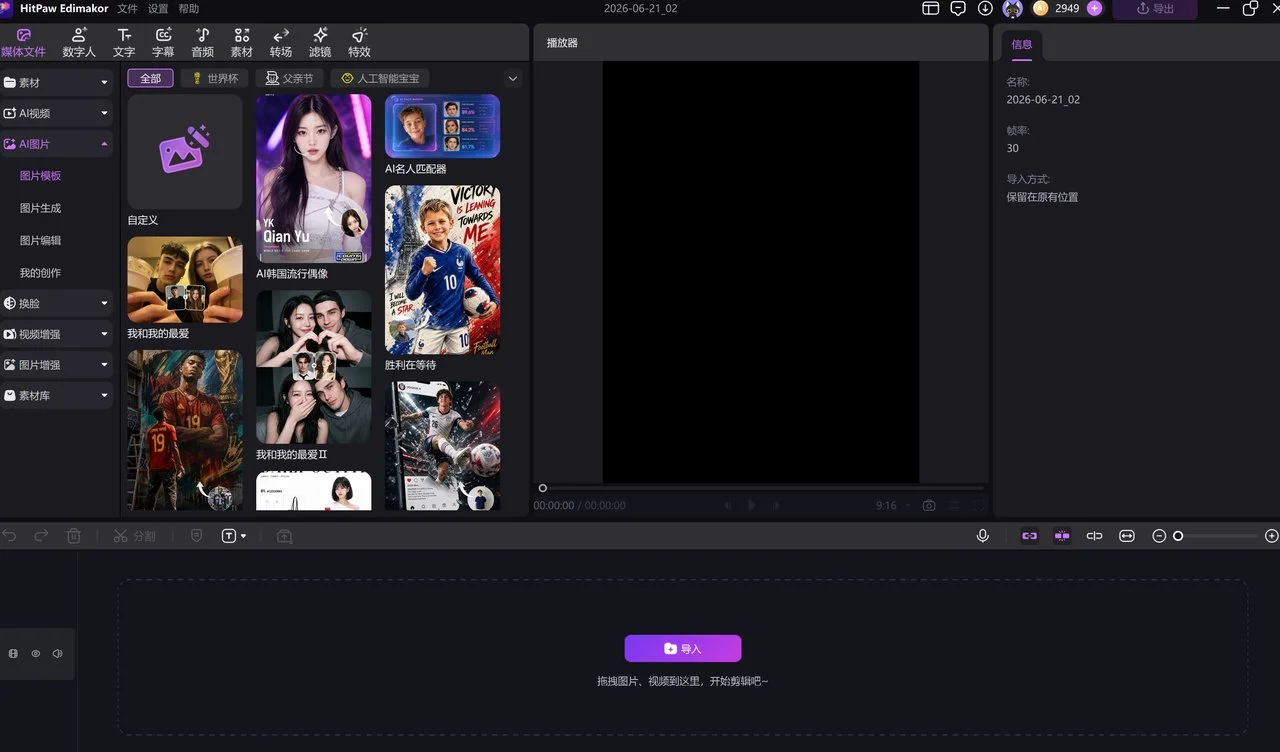Open the downloads icon in title bar
The height and width of the screenshot is (752, 1280).
coord(985,8)
